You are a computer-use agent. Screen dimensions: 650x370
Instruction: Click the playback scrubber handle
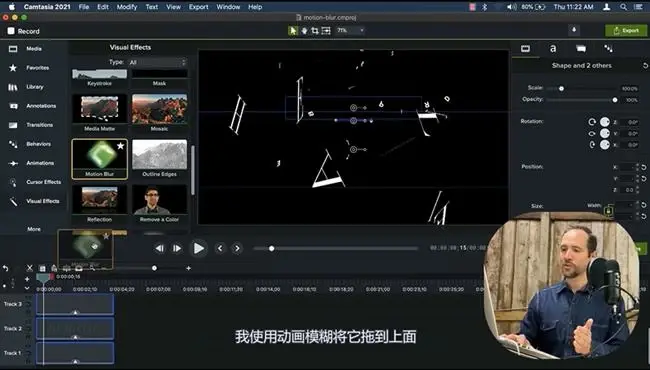click(x=272, y=249)
